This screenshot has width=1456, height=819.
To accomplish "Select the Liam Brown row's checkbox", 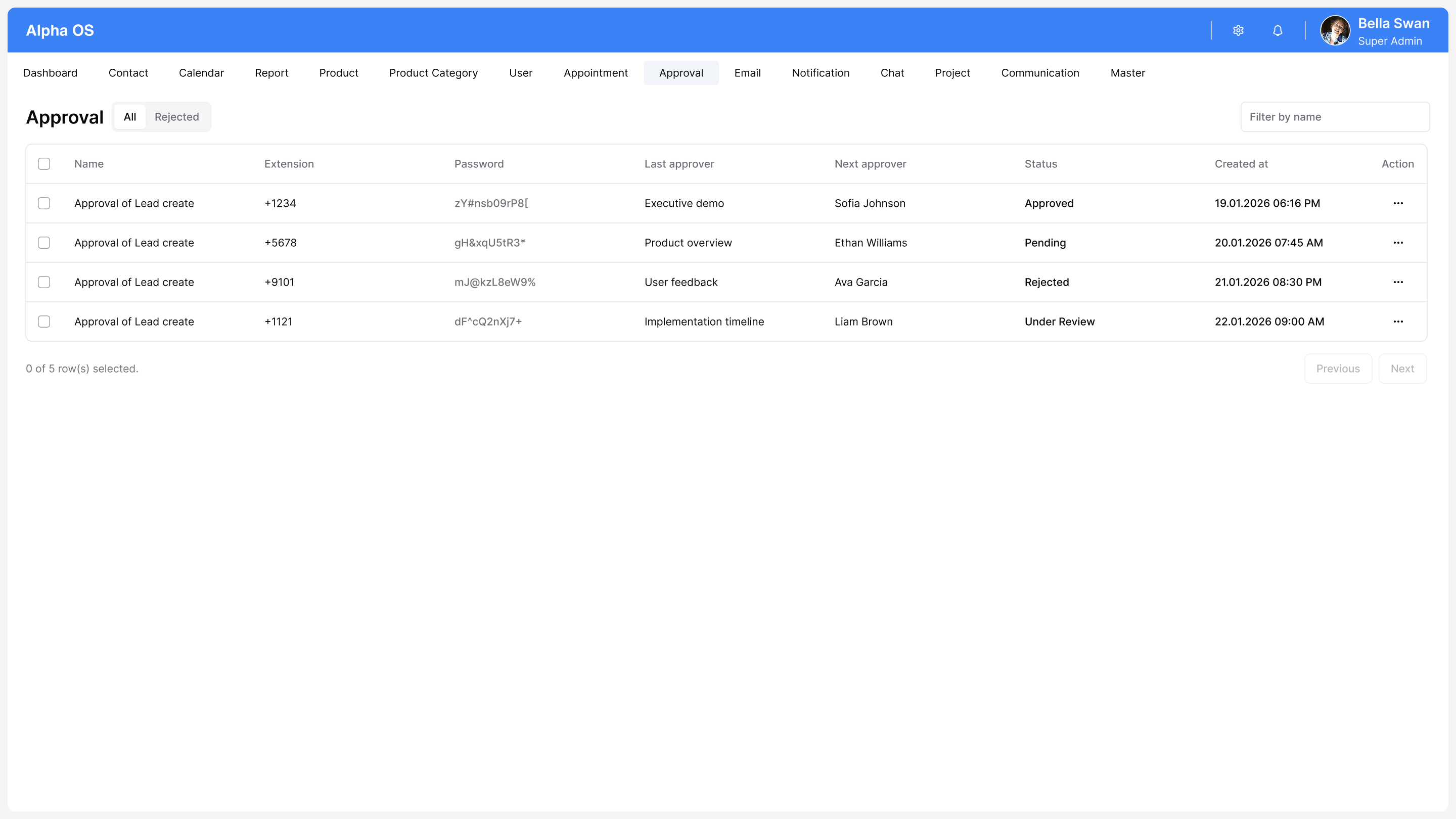I will pos(44,322).
